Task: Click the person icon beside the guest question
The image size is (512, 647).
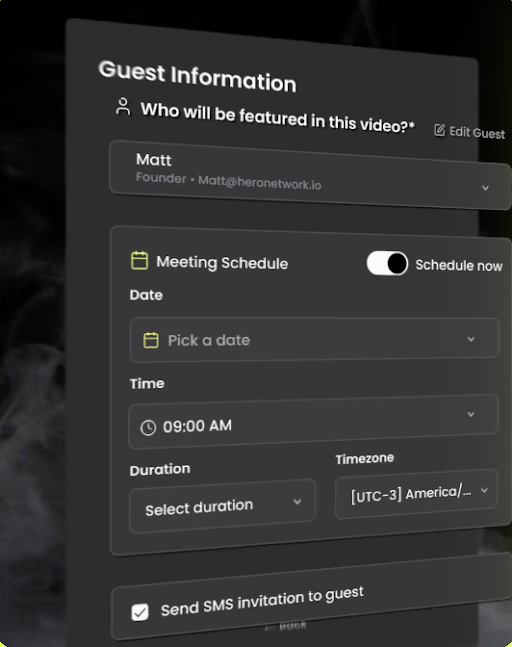Action: tap(123, 106)
